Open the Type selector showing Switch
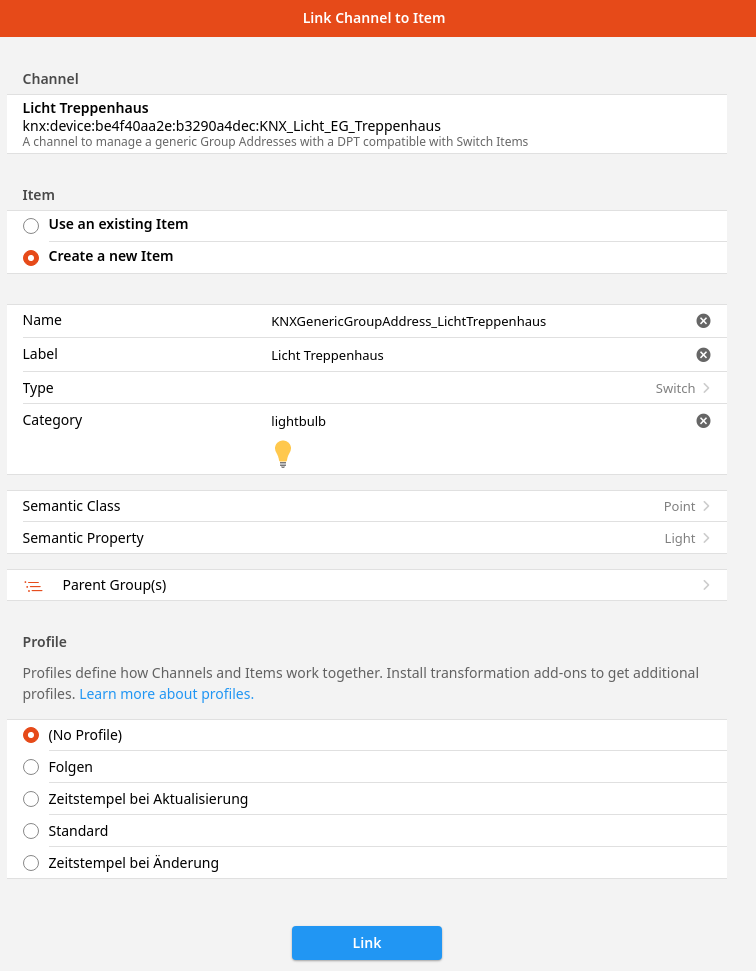This screenshot has width=756, height=971. [682, 388]
